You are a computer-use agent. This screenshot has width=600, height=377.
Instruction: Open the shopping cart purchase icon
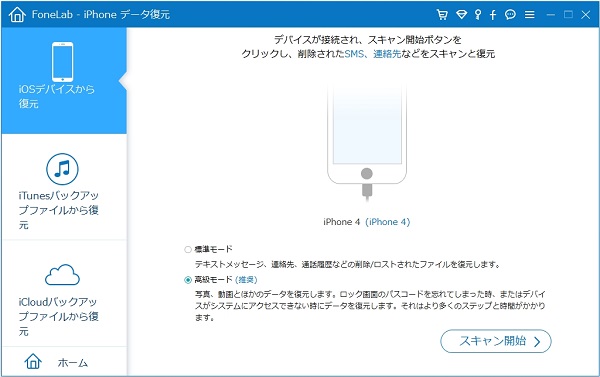point(442,15)
